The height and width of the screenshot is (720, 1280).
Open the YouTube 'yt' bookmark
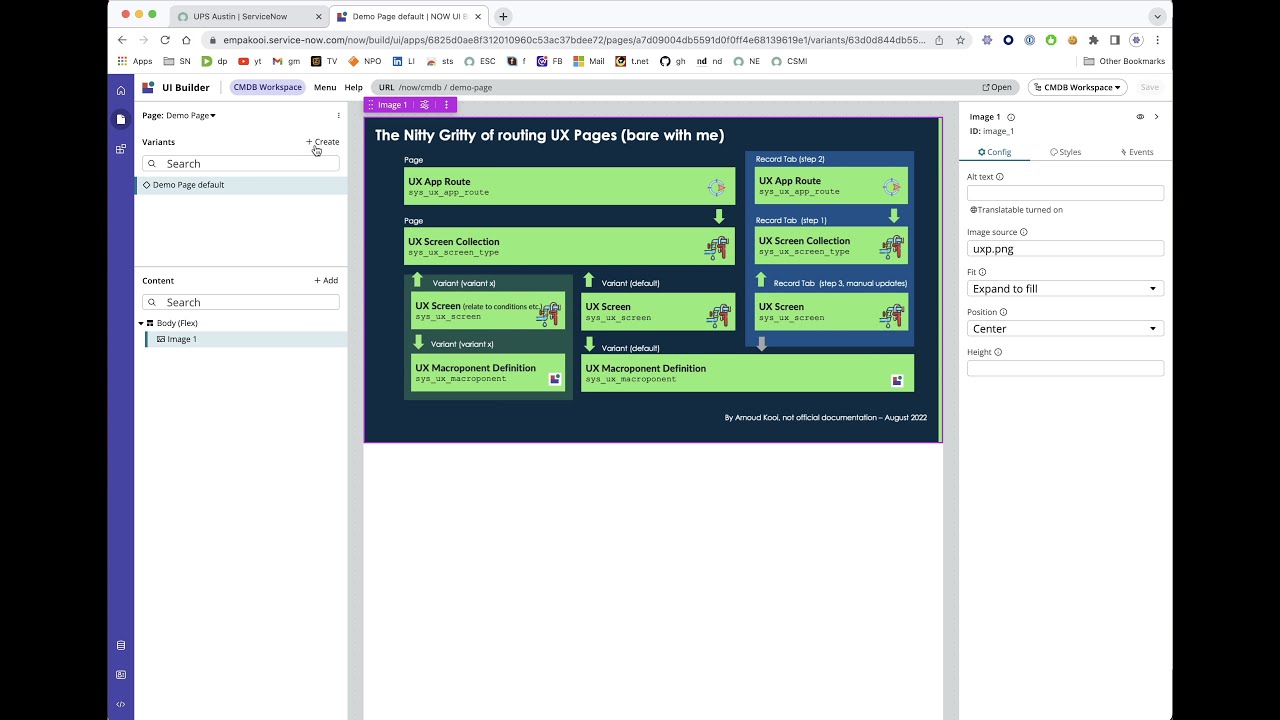250,61
